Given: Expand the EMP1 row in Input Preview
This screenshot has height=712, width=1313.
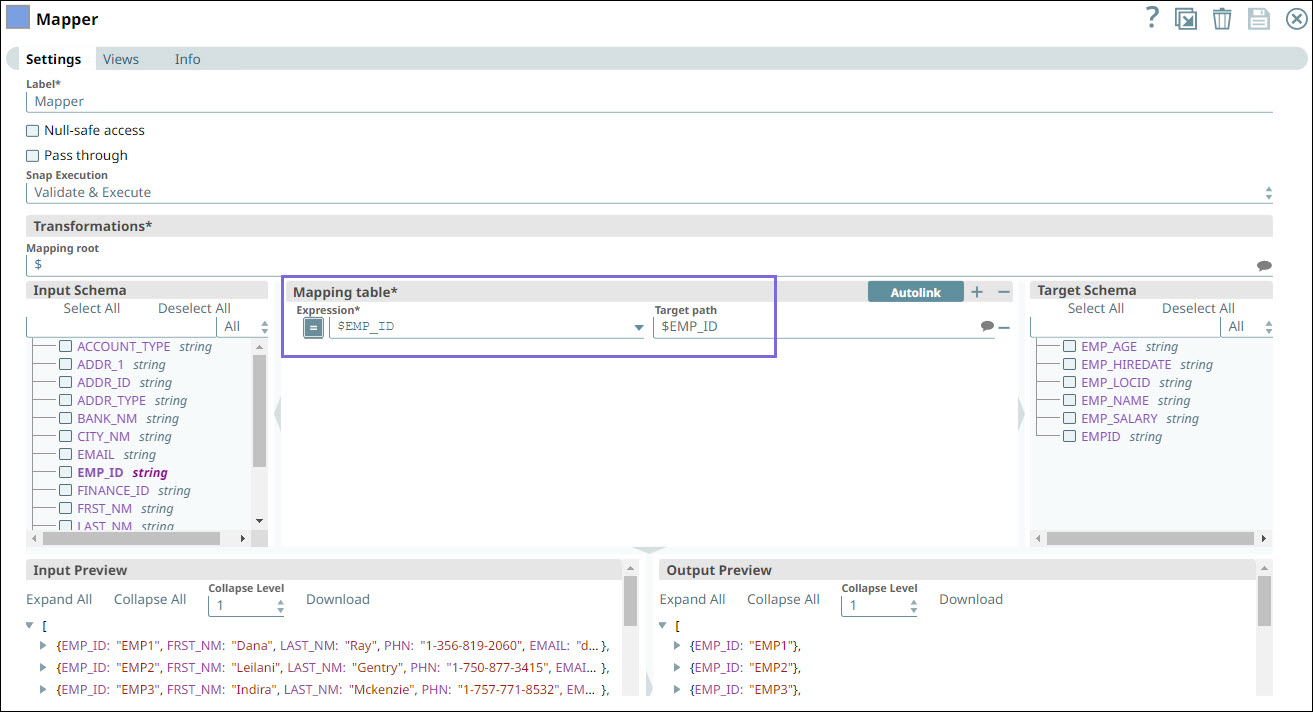Looking at the screenshot, I should (42, 645).
